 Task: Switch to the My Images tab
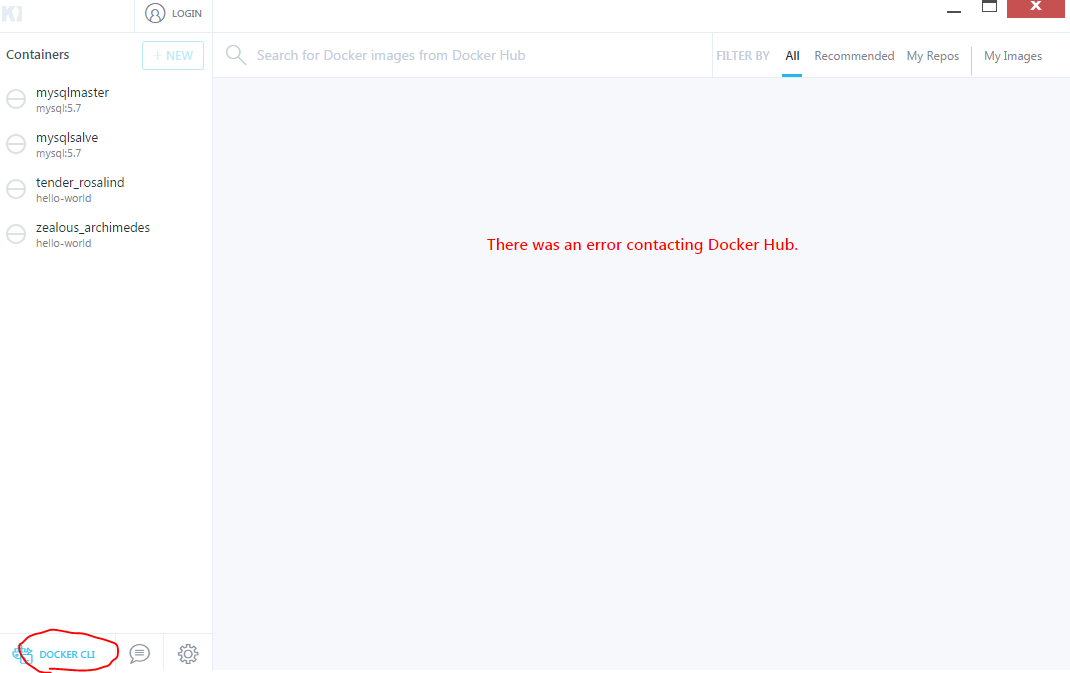1013,56
